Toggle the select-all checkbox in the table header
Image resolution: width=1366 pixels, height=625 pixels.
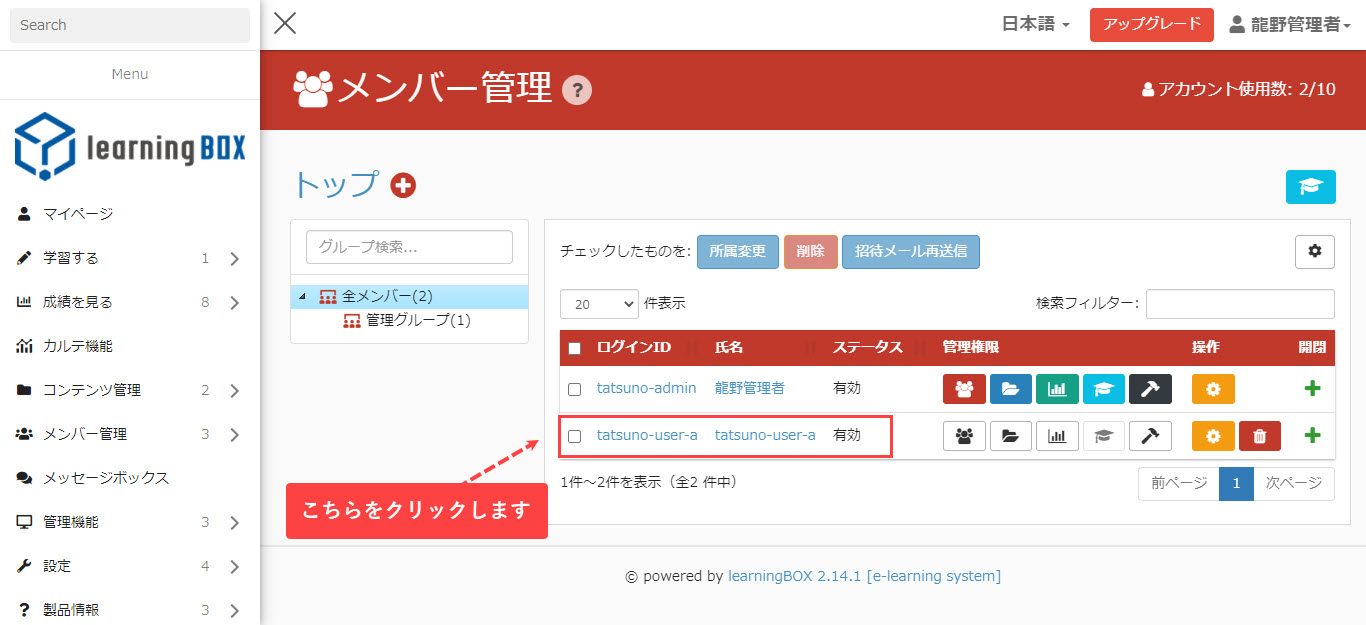(574, 348)
